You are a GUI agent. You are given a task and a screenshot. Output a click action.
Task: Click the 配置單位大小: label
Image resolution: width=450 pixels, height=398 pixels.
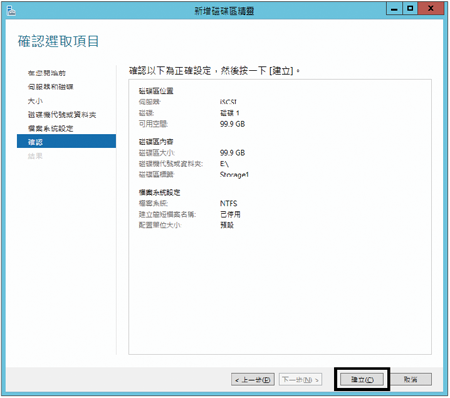tap(160, 225)
